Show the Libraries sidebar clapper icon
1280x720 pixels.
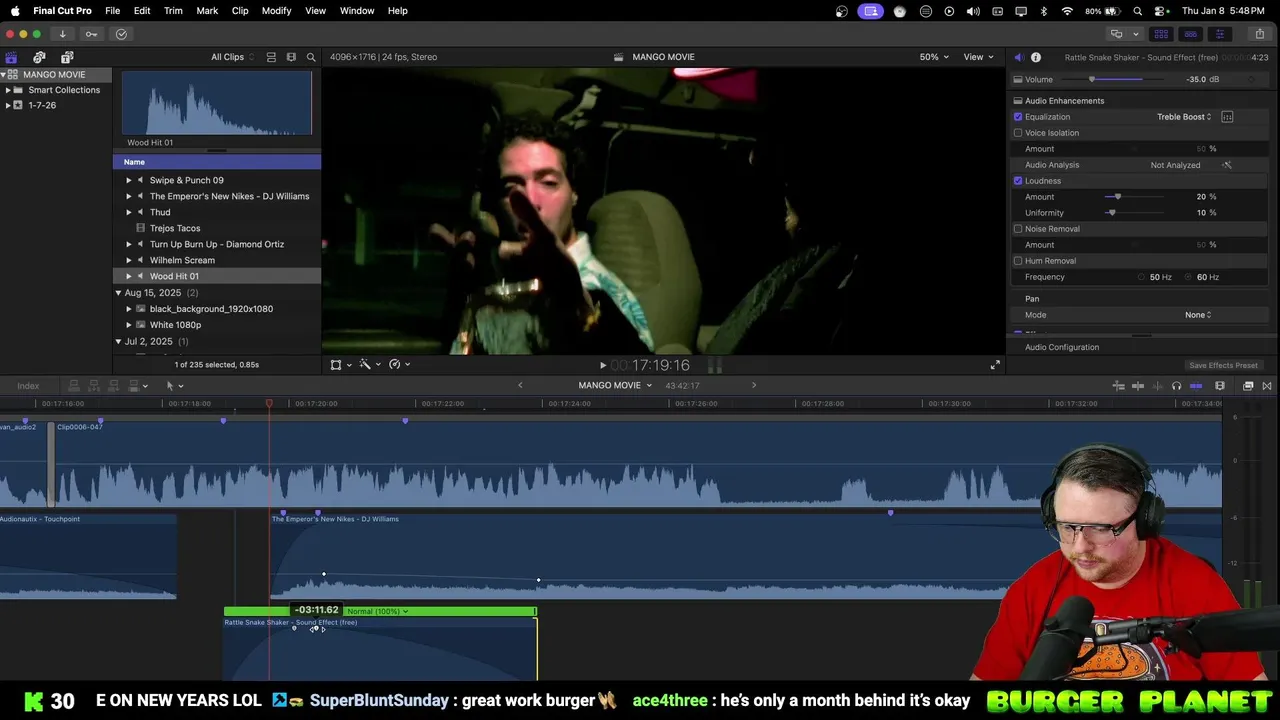pos(11,57)
